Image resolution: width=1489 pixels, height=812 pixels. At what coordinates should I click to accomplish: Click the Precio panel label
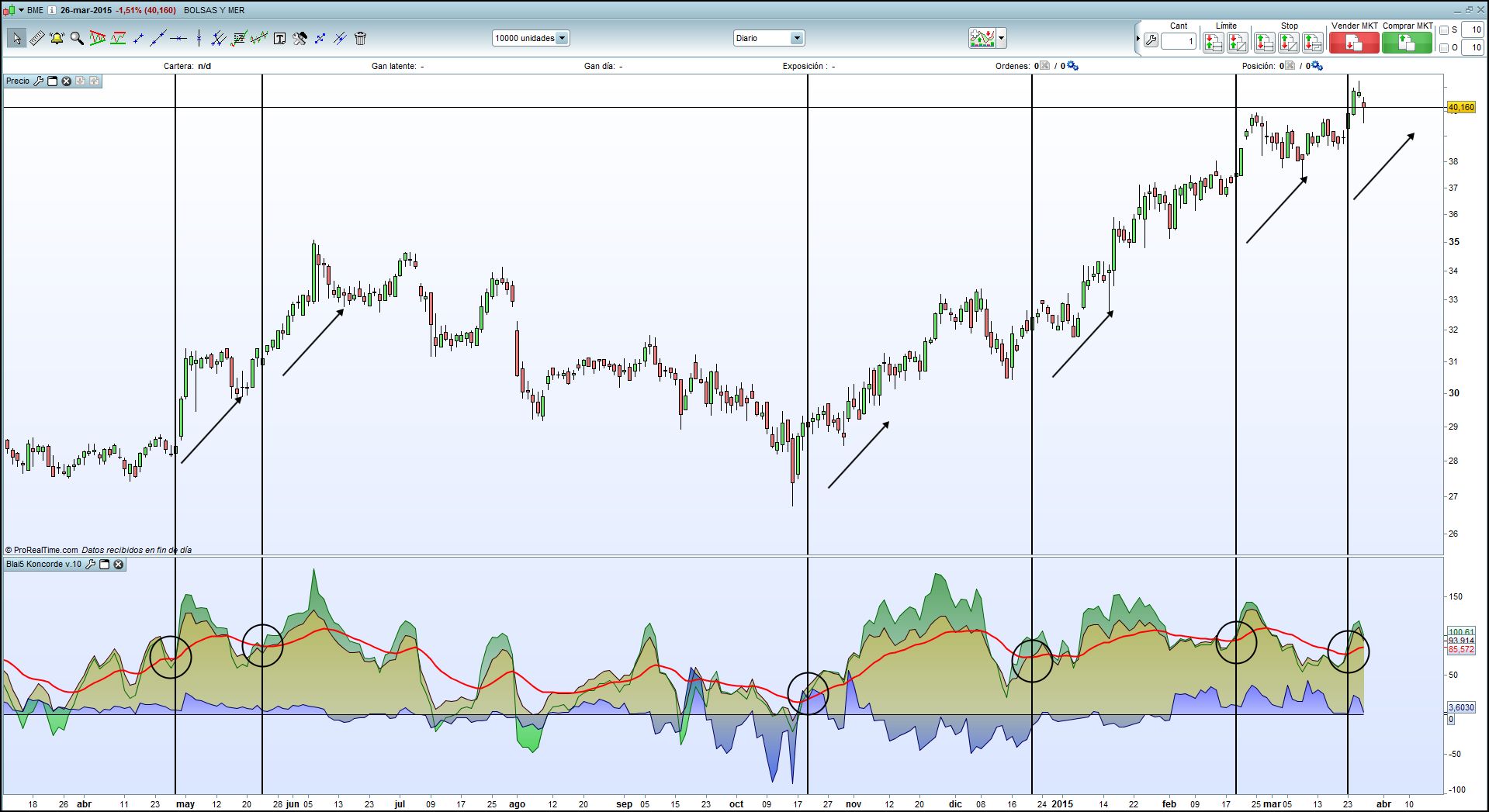(18, 81)
